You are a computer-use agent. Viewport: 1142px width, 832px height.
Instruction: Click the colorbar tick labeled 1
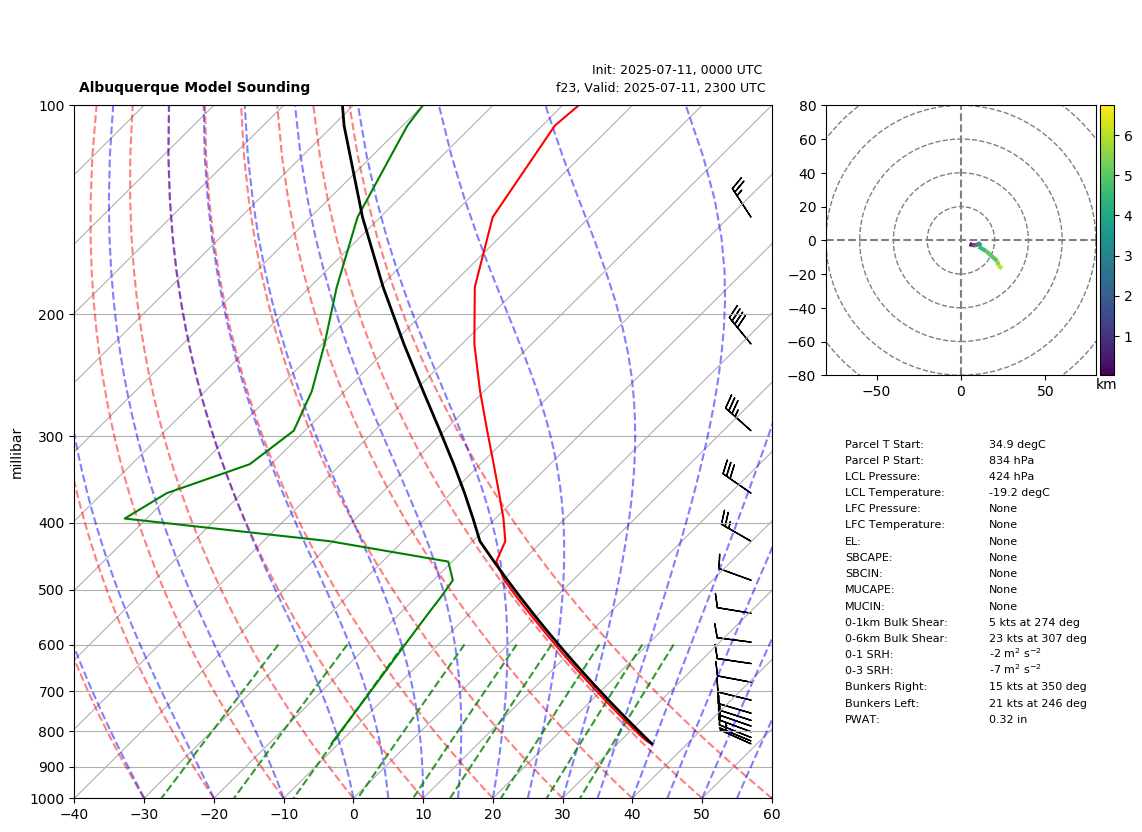[x=1128, y=337]
